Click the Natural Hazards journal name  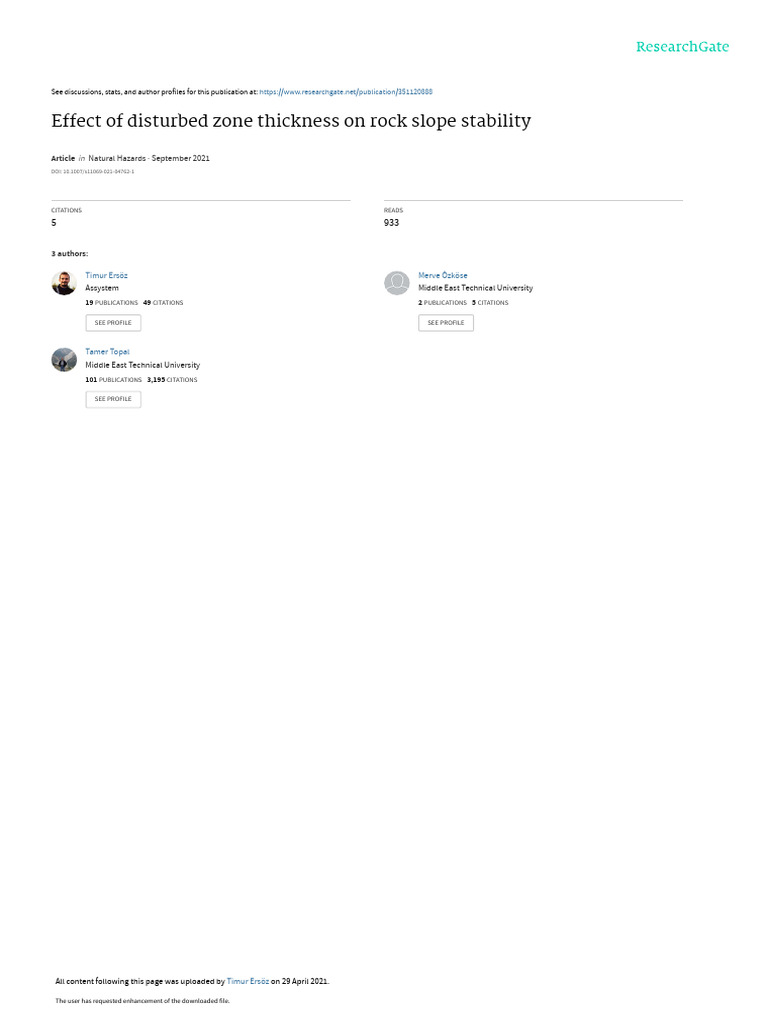[117, 158]
